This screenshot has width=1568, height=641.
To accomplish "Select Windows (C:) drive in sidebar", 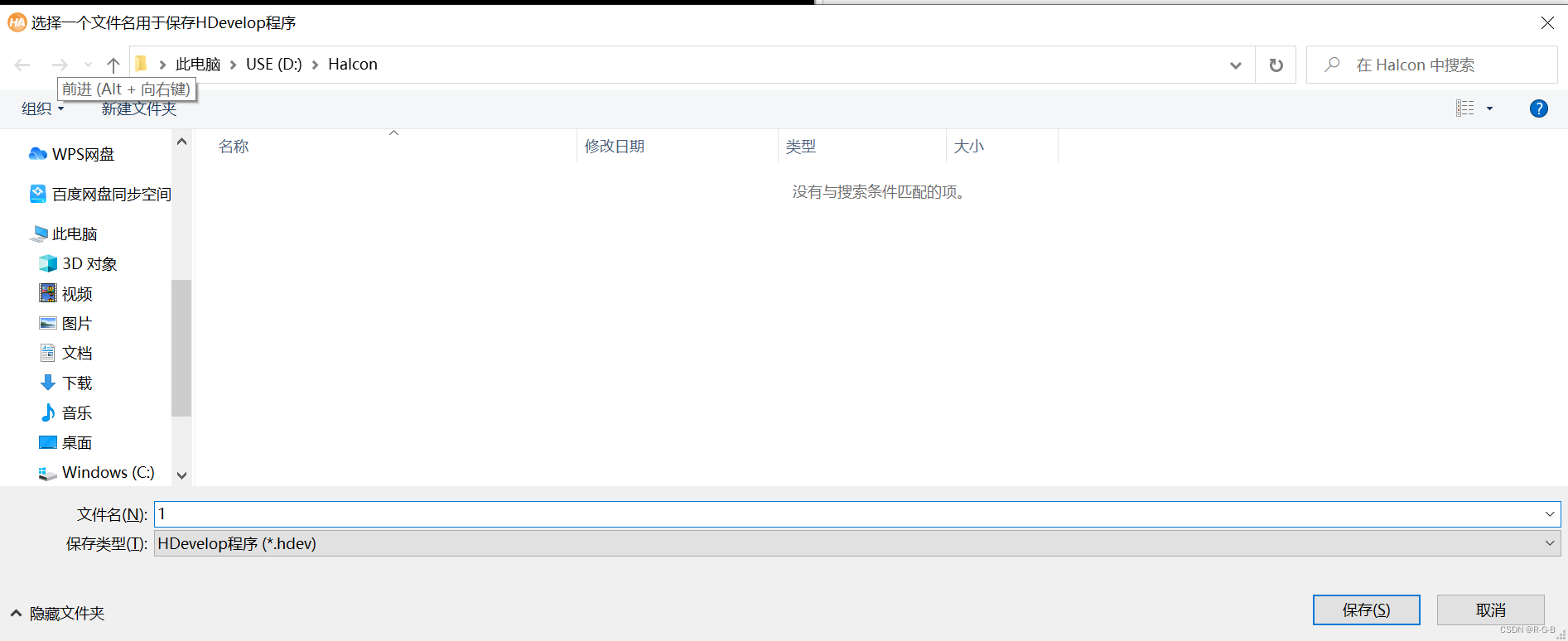I will coord(96,472).
